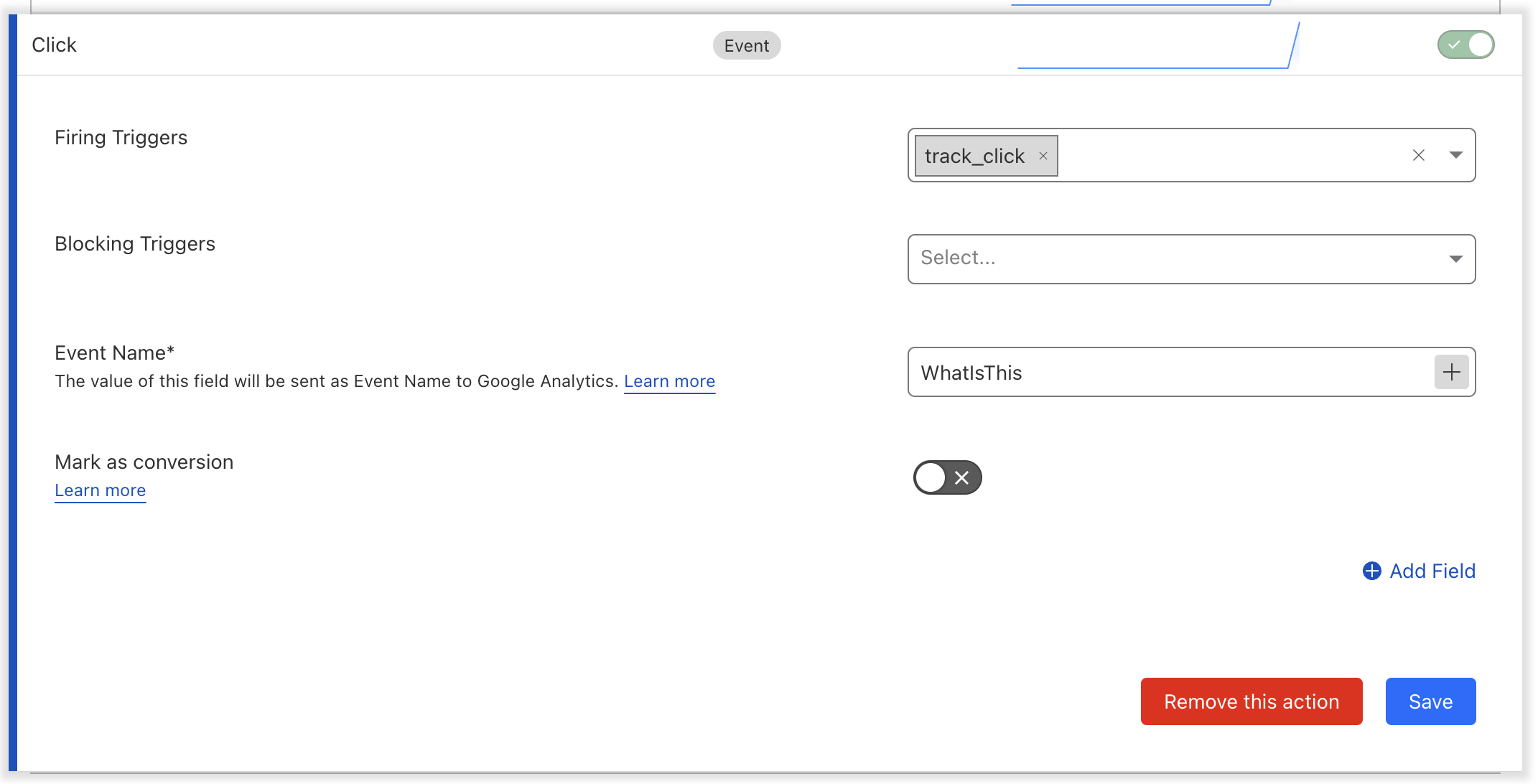The width and height of the screenshot is (1538, 784).
Task: Open Learn more link under Mark as conversion
Action: point(101,490)
